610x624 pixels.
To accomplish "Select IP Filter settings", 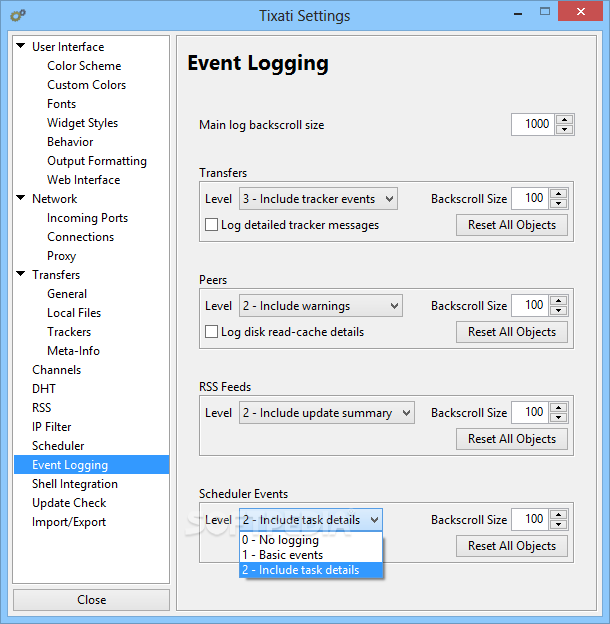I will pyautogui.click(x=51, y=427).
